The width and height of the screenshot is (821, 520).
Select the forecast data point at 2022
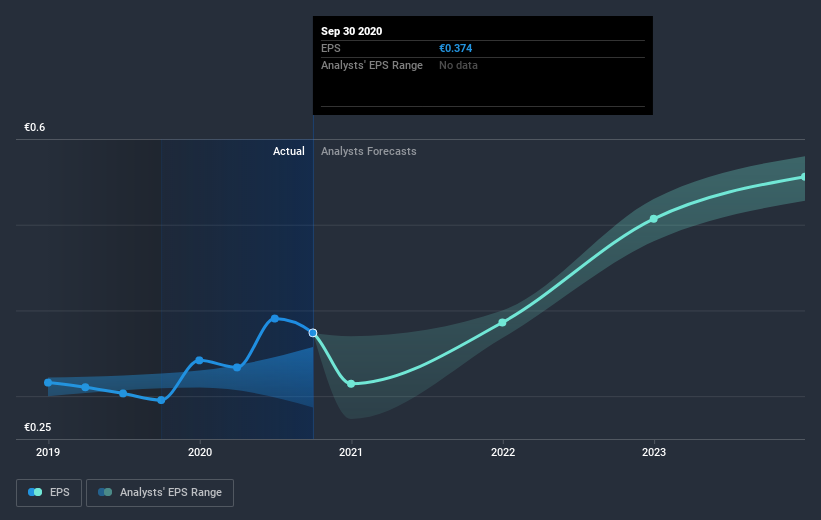(x=503, y=323)
